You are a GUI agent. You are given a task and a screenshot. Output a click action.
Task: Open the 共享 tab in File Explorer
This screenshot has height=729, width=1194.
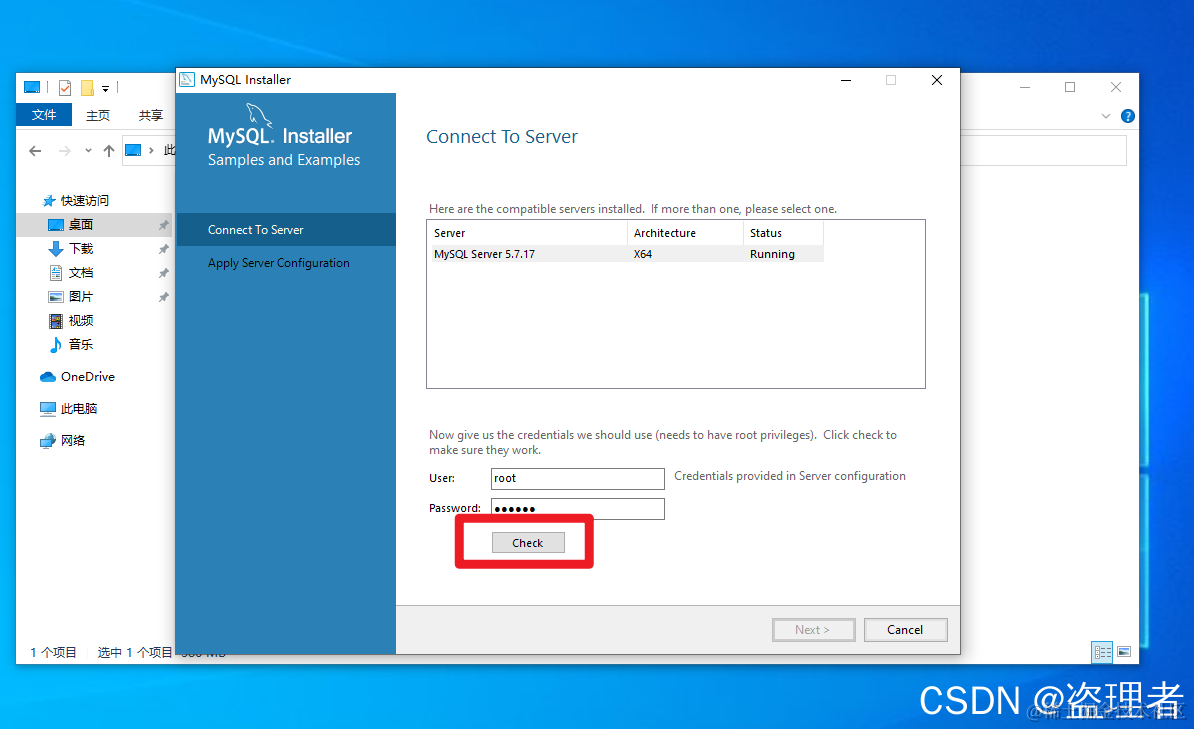coord(151,115)
